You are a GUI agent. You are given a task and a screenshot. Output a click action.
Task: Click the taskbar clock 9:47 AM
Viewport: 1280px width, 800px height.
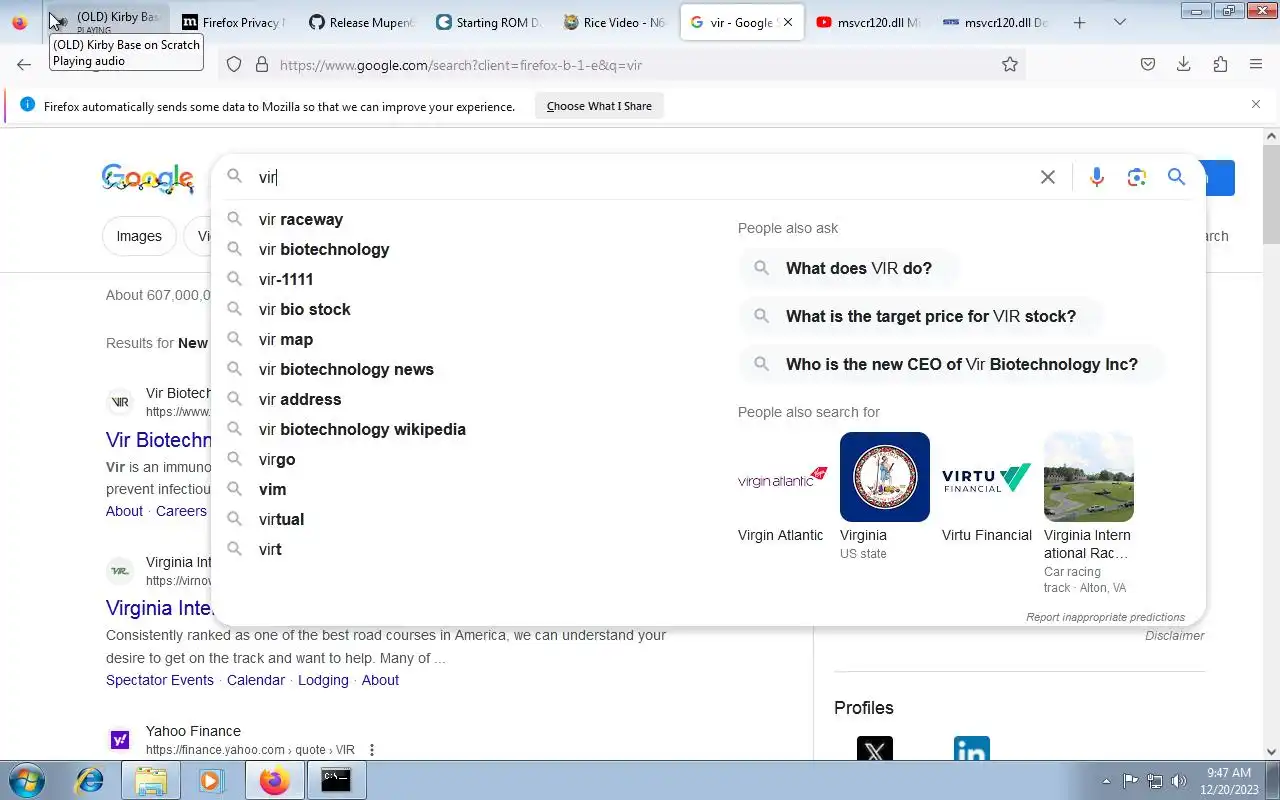pyautogui.click(x=1228, y=773)
